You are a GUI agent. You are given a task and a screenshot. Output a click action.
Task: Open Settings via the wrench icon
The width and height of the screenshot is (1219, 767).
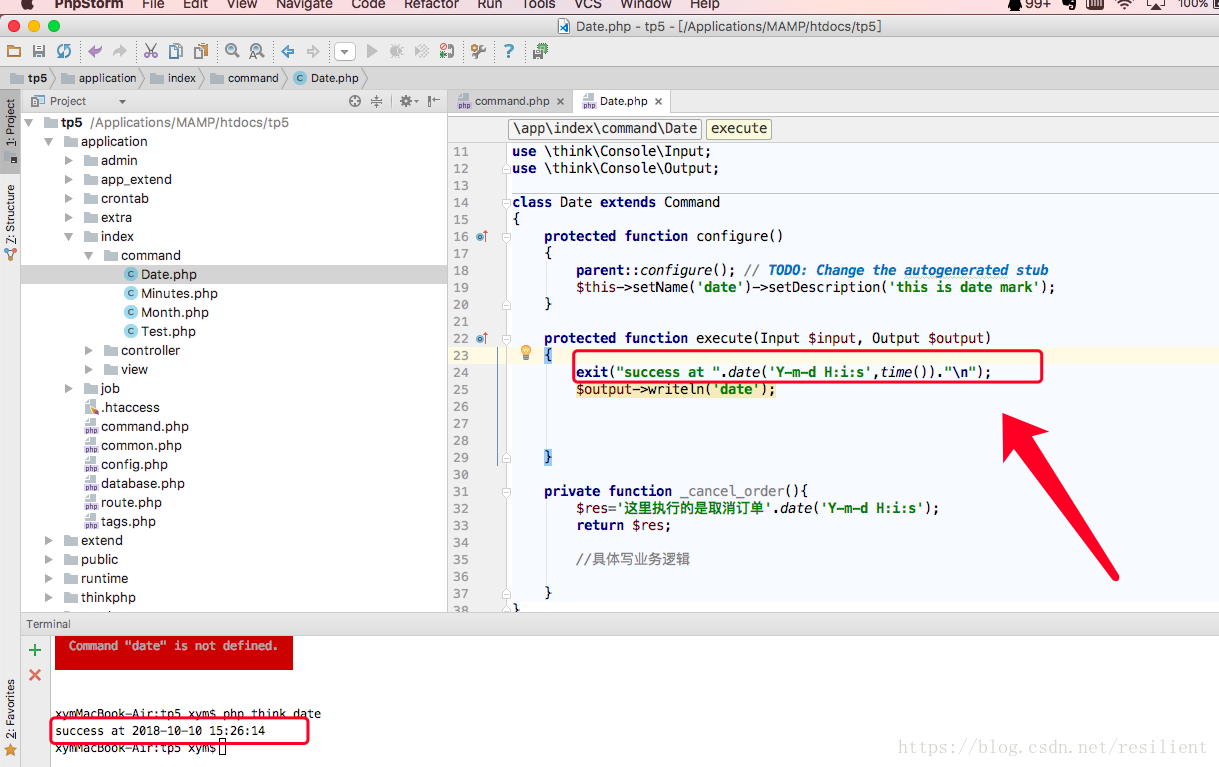[478, 51]
